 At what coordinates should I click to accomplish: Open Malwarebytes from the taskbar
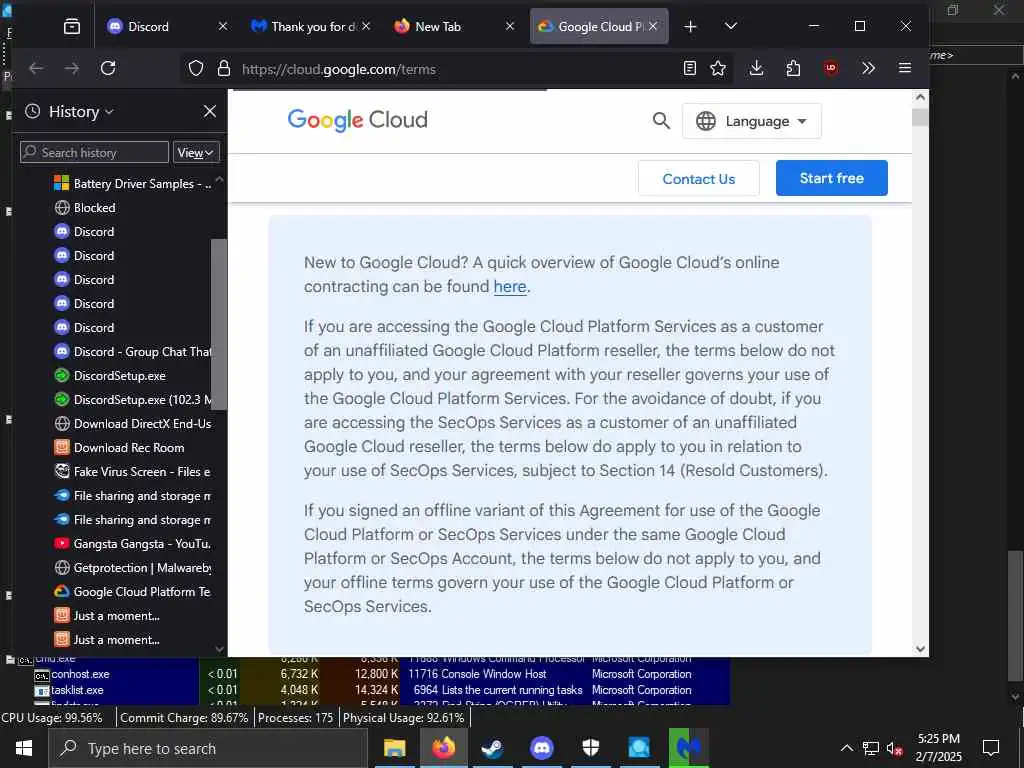pos(688,748)
